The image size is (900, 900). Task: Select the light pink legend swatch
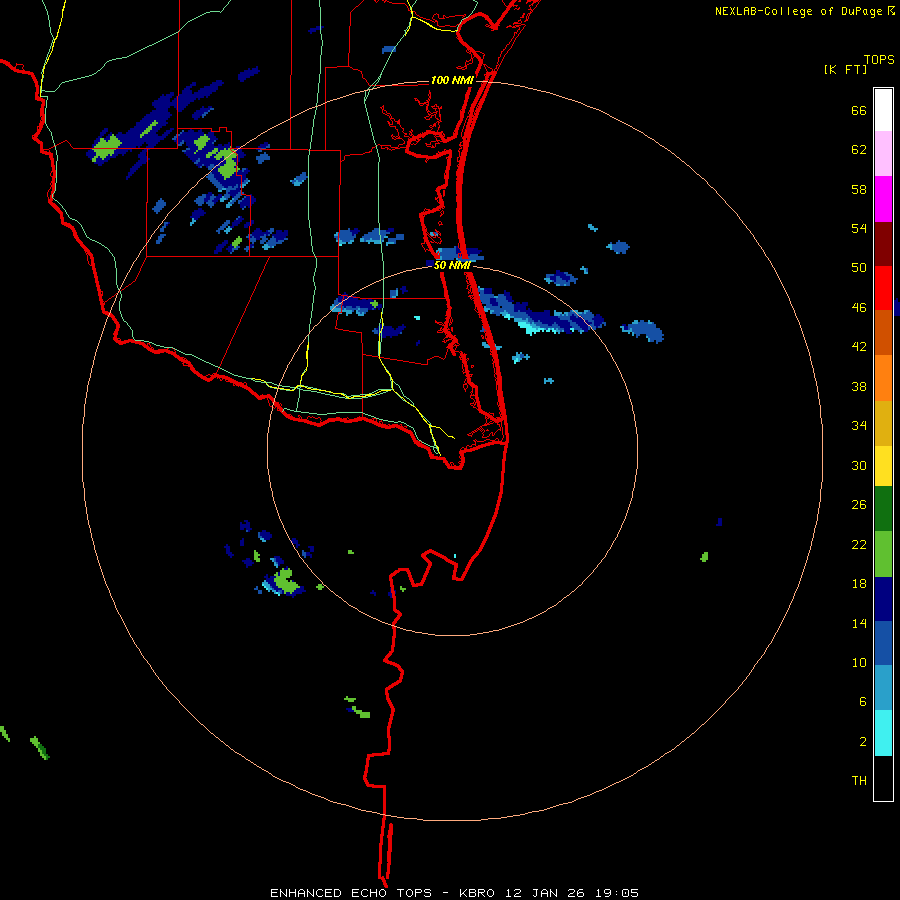click(x=883, y=153)
